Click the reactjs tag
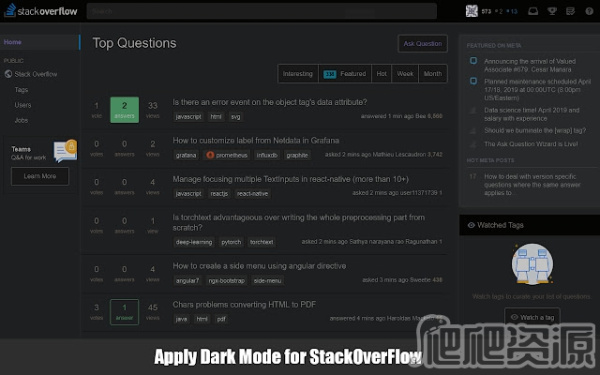The height and width of the screenshot is (375, 600). (x=219, y=194)
